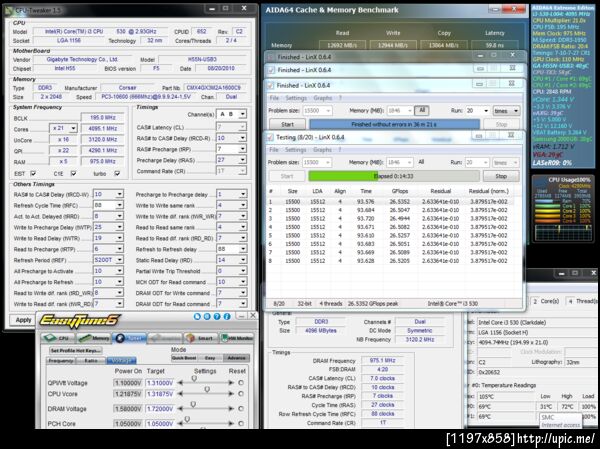Decrease CPU Vcore with left arrow
600x449 pixels.
tap(180, 393)
